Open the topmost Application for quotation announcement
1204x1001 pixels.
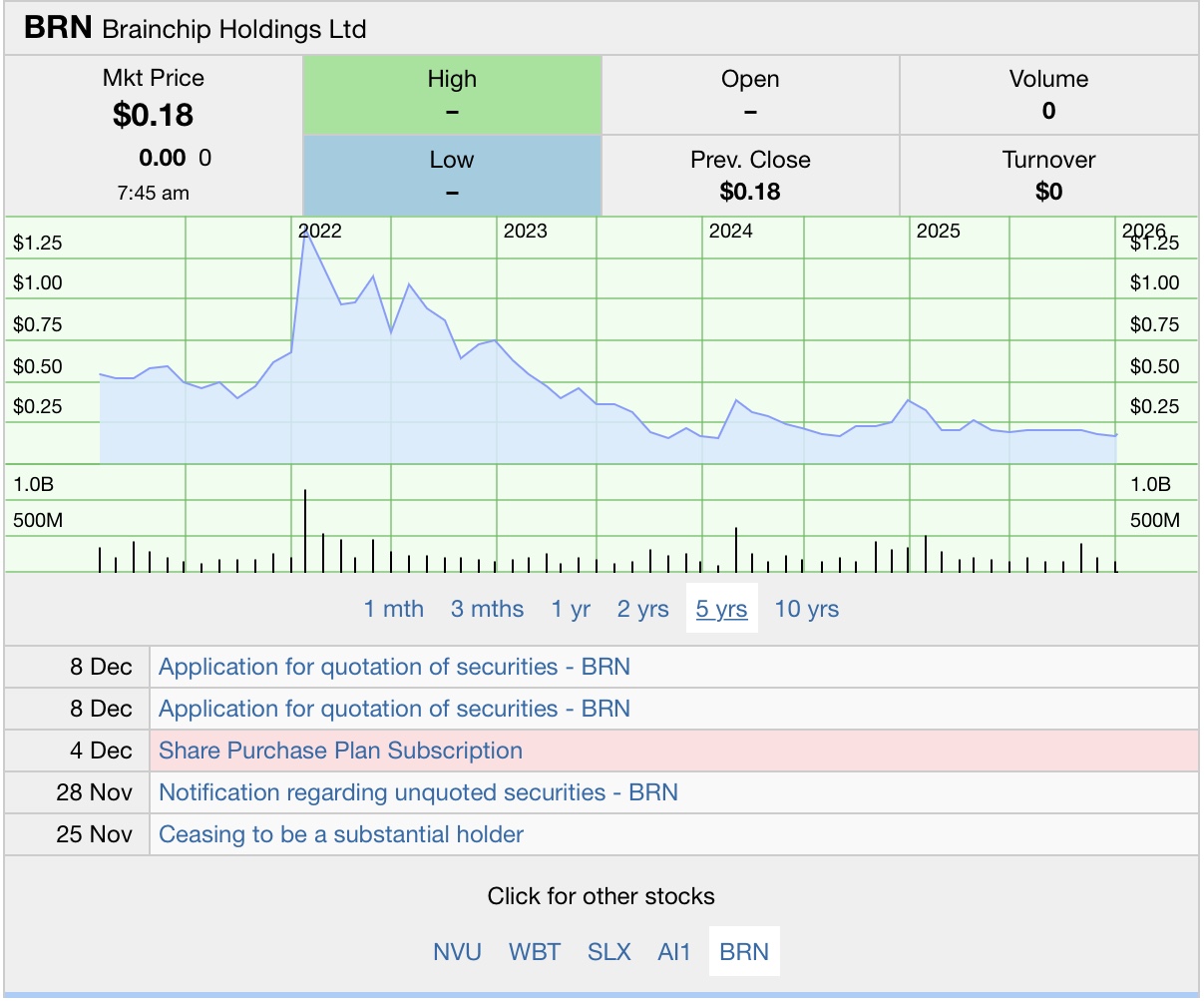point(394,667)
